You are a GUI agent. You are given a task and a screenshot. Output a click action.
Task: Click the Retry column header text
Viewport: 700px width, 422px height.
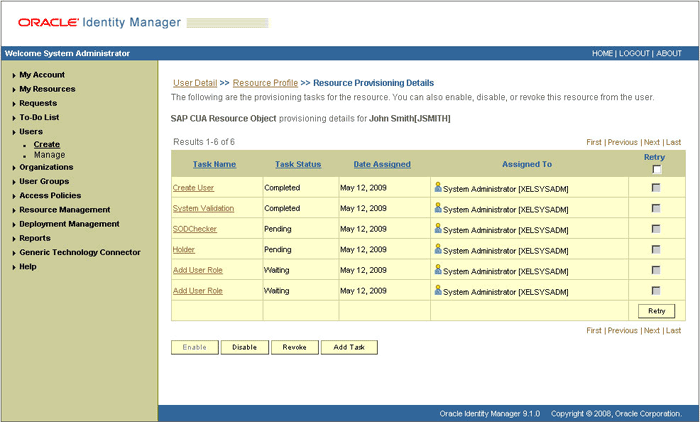click(x=654, y=157)
